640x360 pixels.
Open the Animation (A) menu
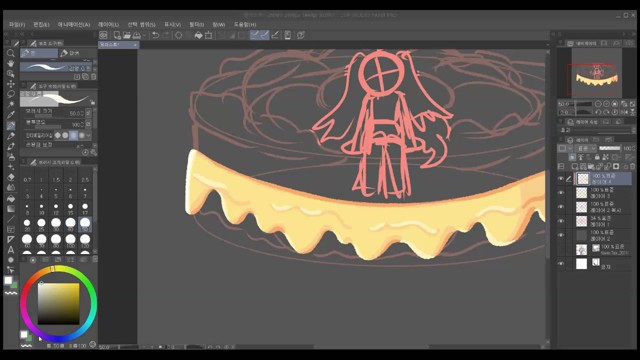(x=73, y=24)
